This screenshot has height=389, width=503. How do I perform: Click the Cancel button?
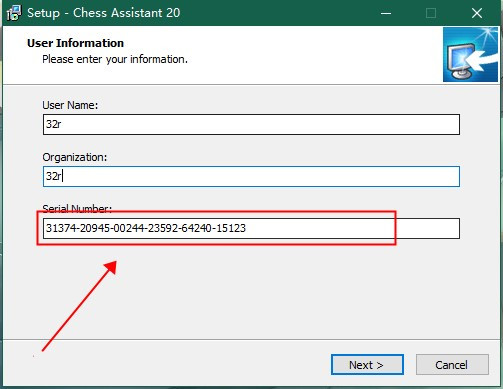452,365
